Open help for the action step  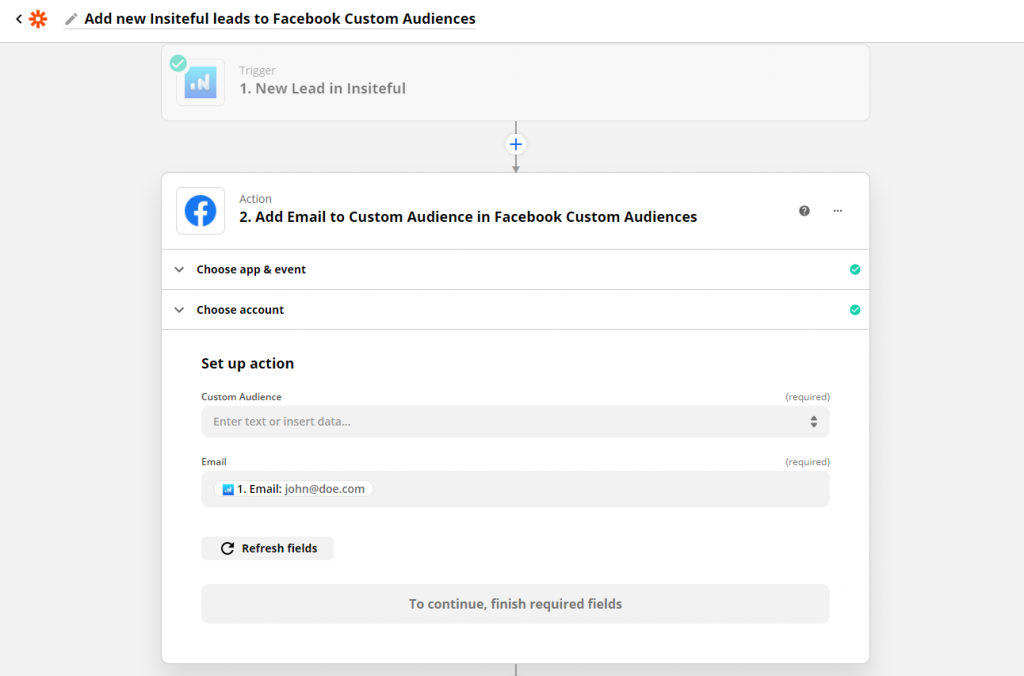[x=804, y=211]
